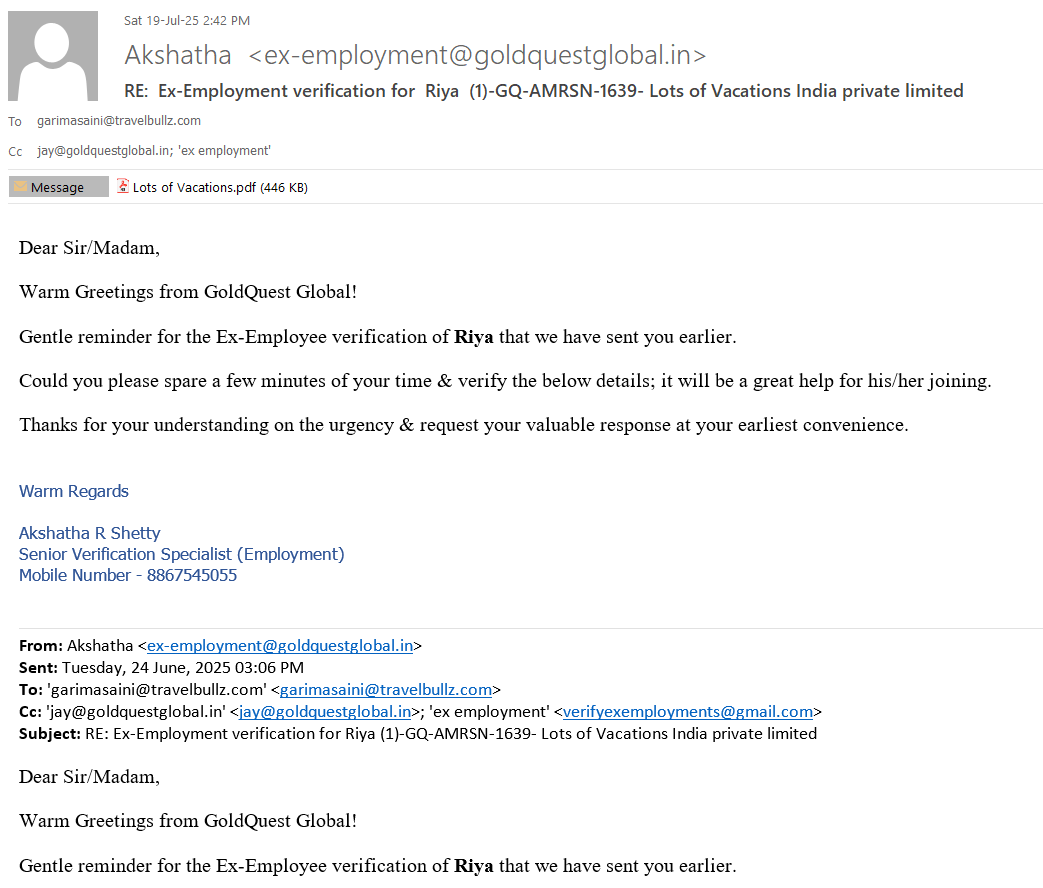Click the date Sat 19-Jul-25 2:42 PM
This screenshot has height=888, width=1043.
tap(186, 20)
